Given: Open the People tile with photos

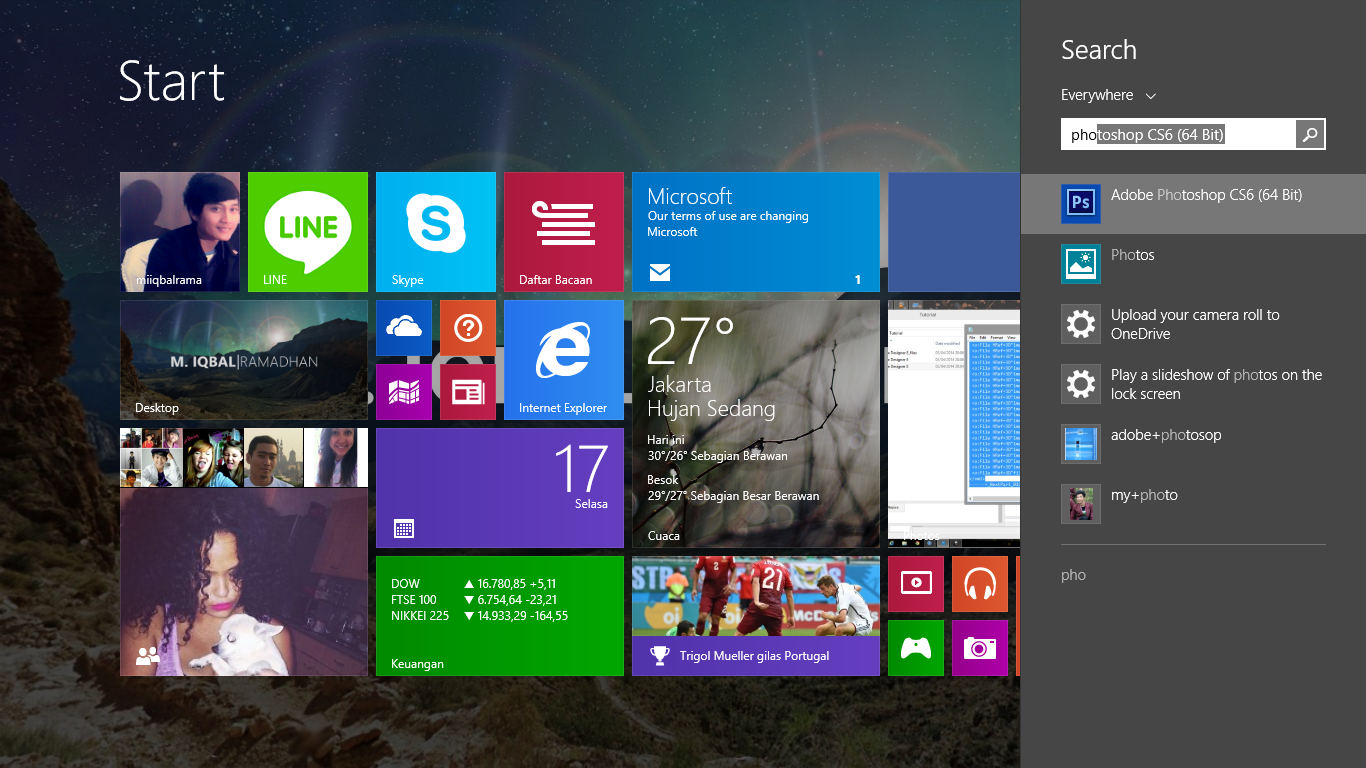Looking at the screenshot, I should point(244,552).
